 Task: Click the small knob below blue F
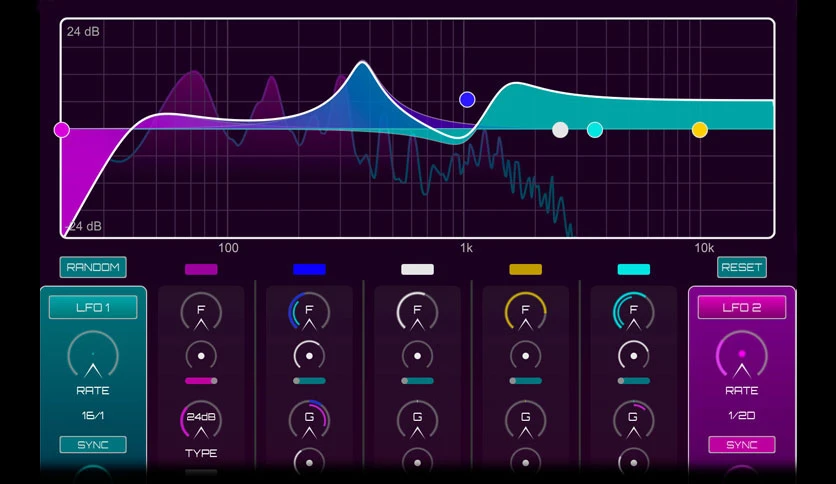(x=309, y=356)
